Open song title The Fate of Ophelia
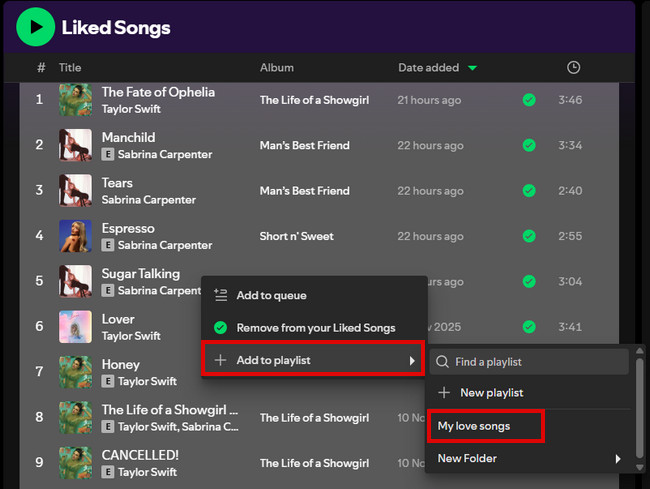The width and height of the screenshot is (650, 489). pos(158,92)
